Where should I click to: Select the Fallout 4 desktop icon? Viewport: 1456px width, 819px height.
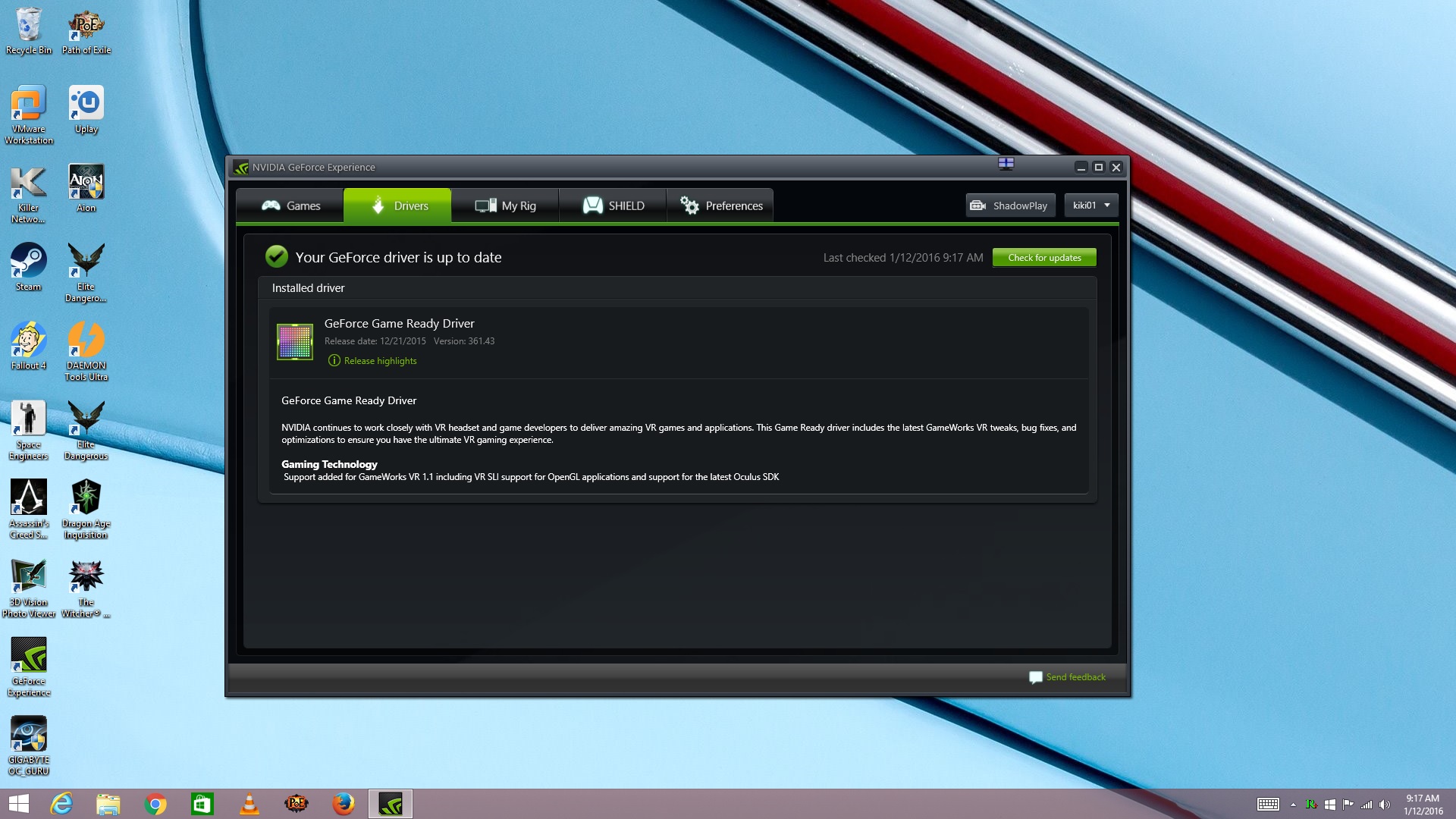(29, 347)
